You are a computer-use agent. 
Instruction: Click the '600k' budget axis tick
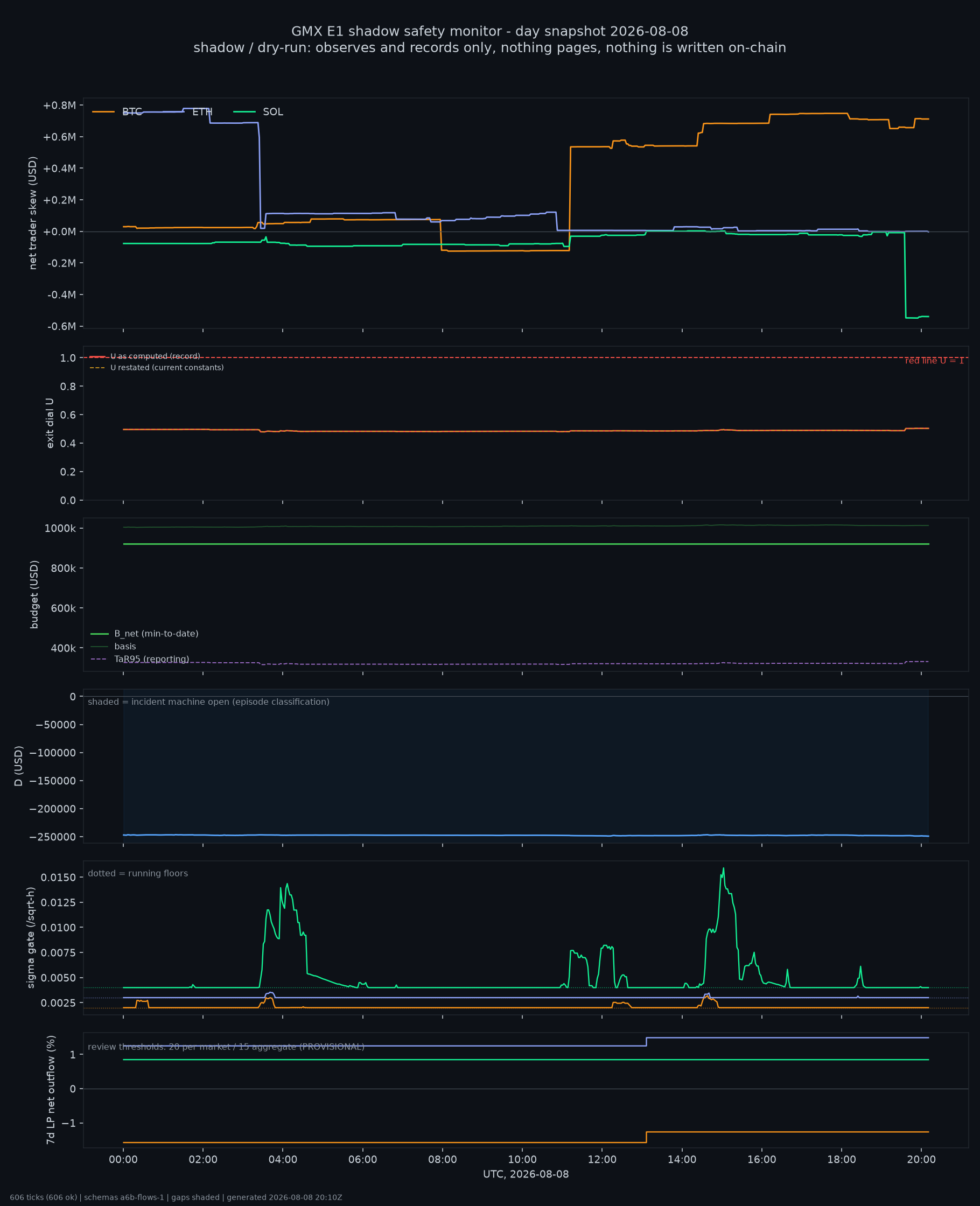pos(63,609)
